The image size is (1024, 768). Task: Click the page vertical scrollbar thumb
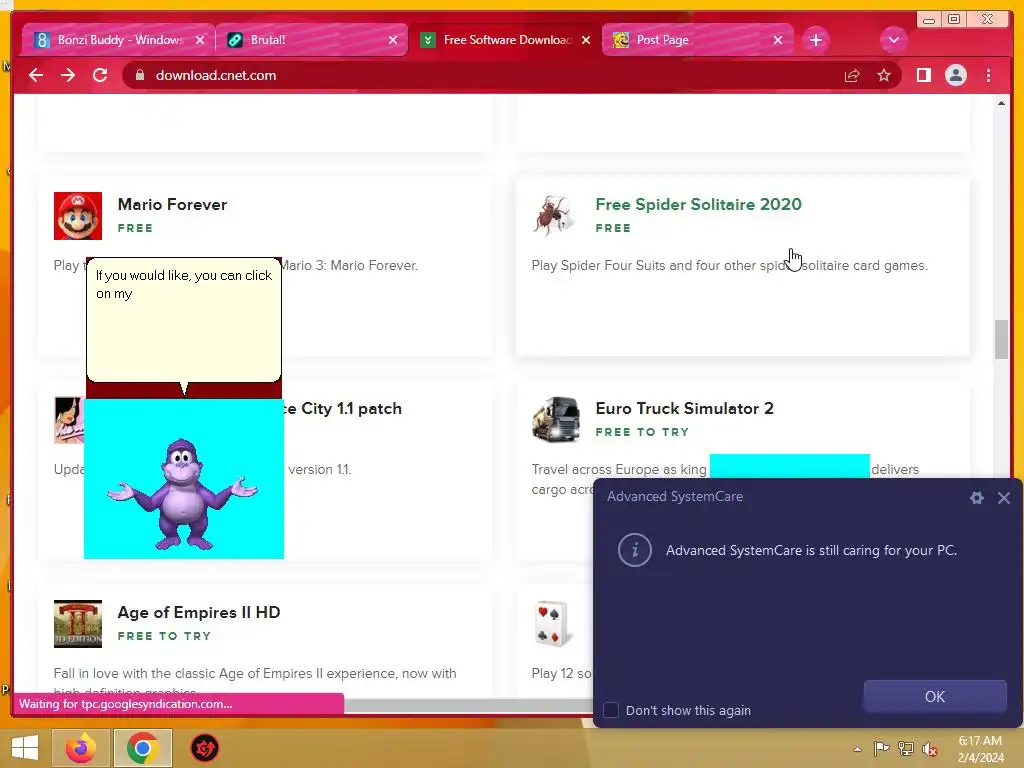click(x=1001, y=340)
